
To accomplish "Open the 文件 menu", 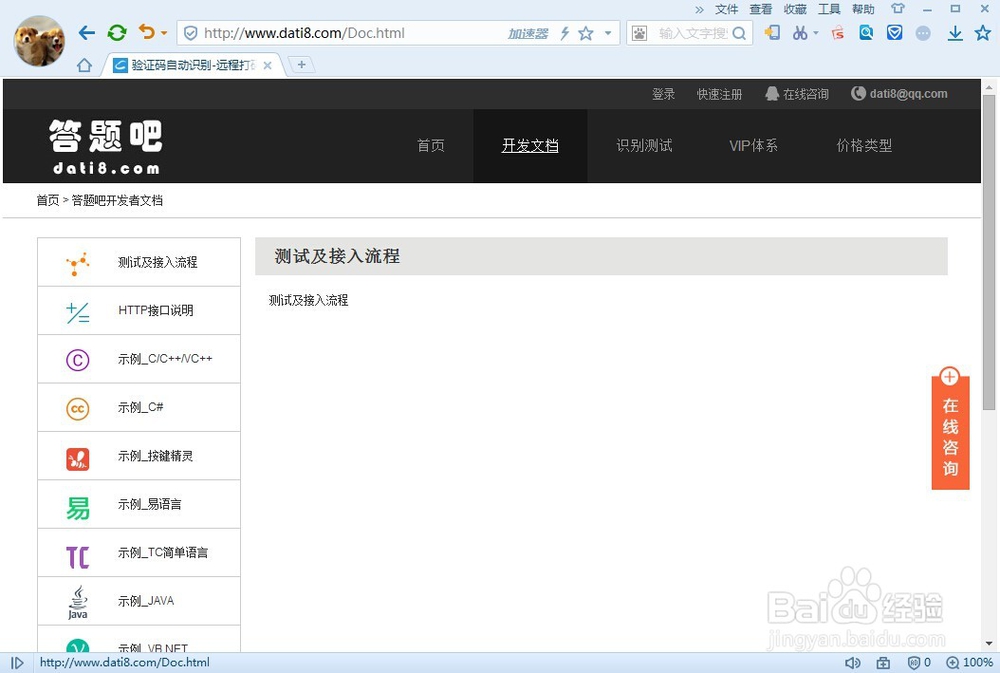I will (726, 9).
